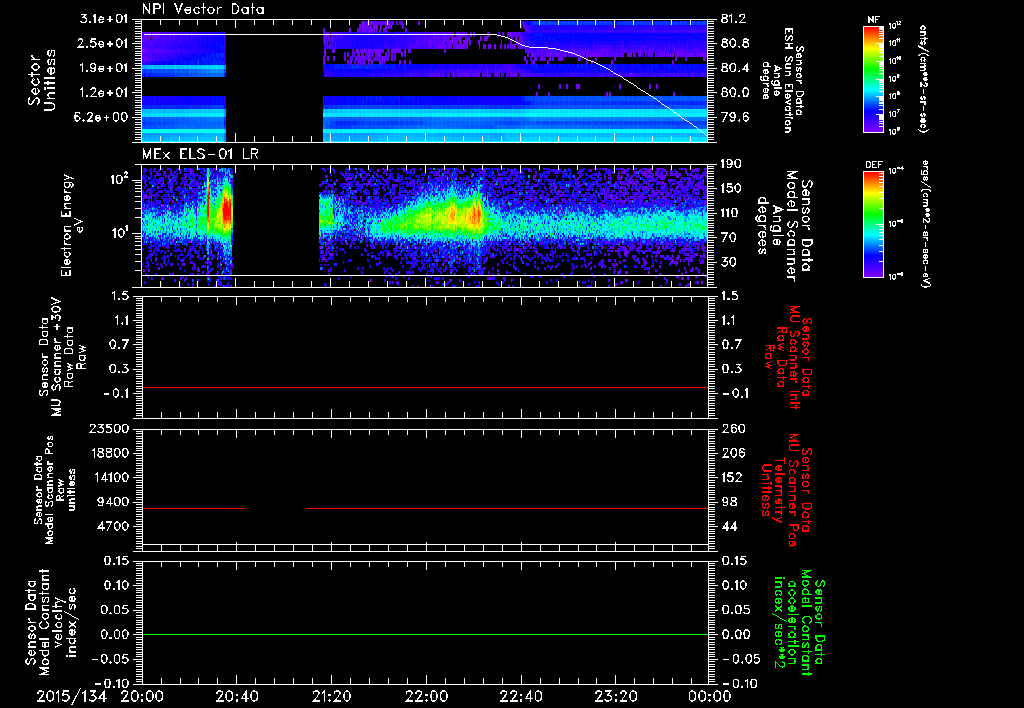Viewport: 1024px width, 708px height.
Task: Click the '1.2e+01' sector tick value
Action: [105, 93]
